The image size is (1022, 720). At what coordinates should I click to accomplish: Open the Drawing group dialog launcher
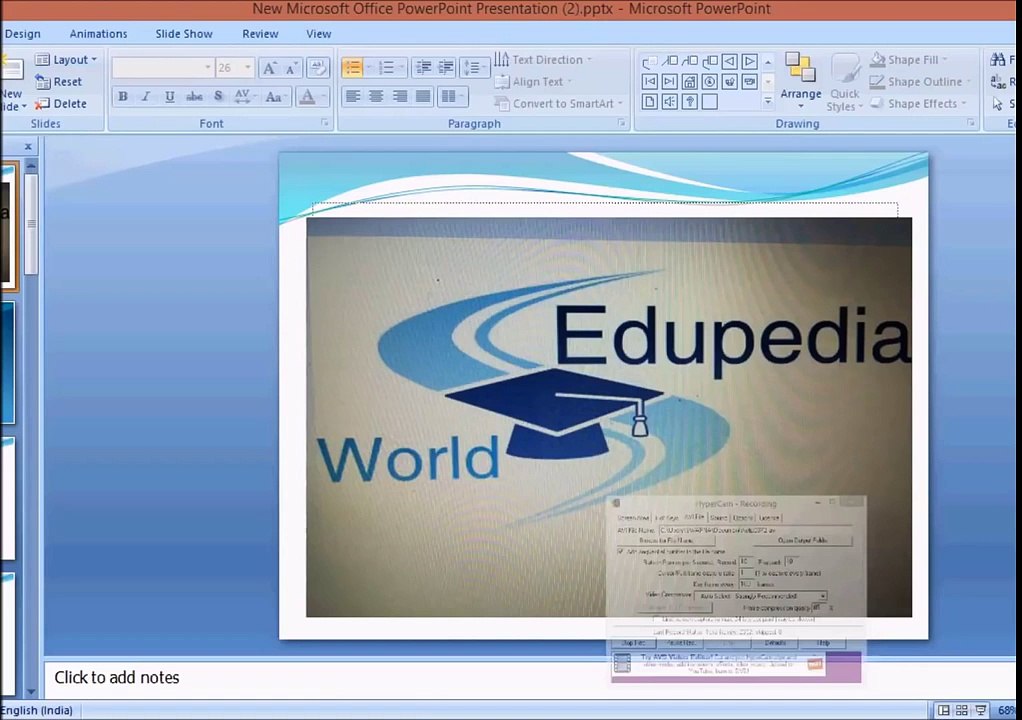click(x=971, y=123)
